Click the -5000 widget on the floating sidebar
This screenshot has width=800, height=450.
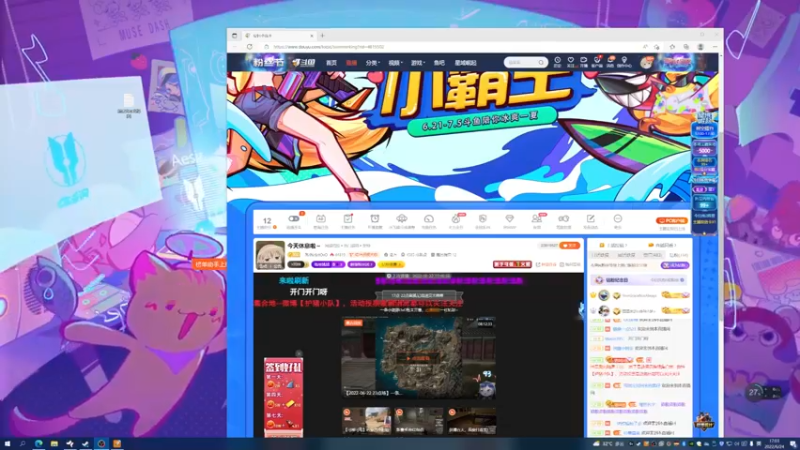[705, 151]
